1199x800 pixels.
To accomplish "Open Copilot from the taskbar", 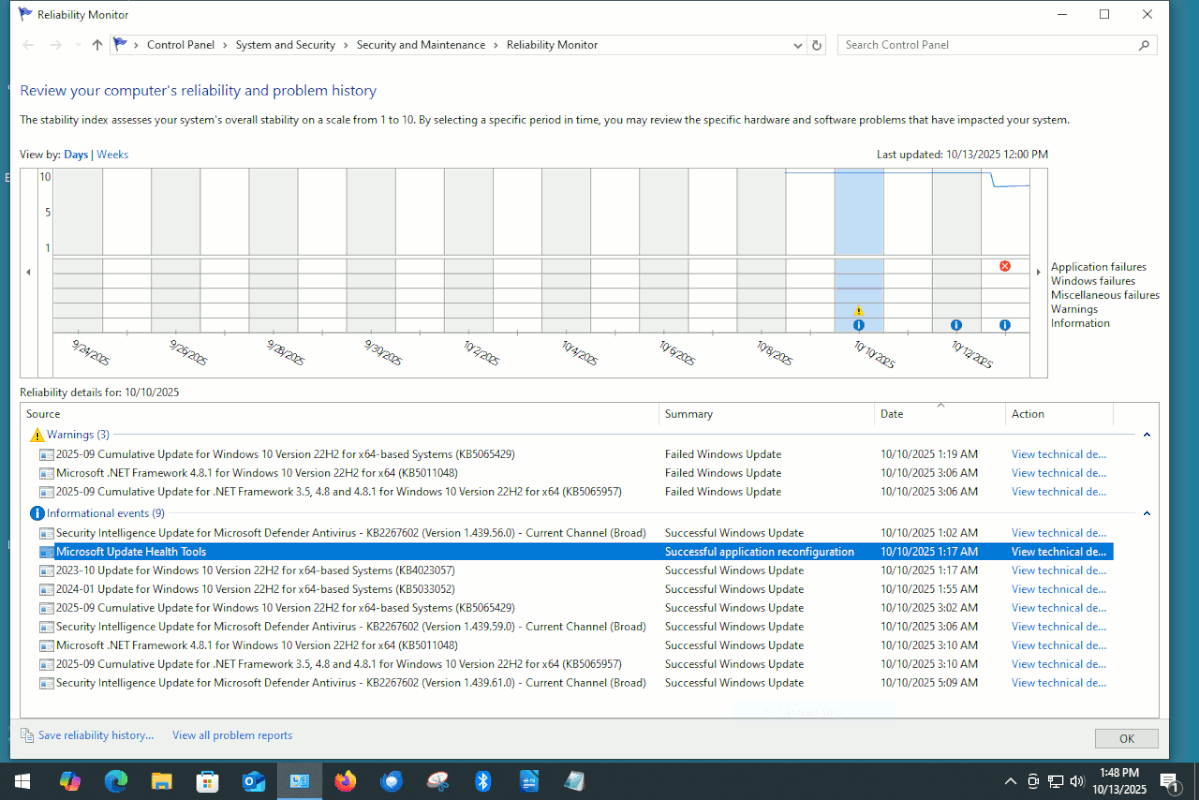I will 70,781.
